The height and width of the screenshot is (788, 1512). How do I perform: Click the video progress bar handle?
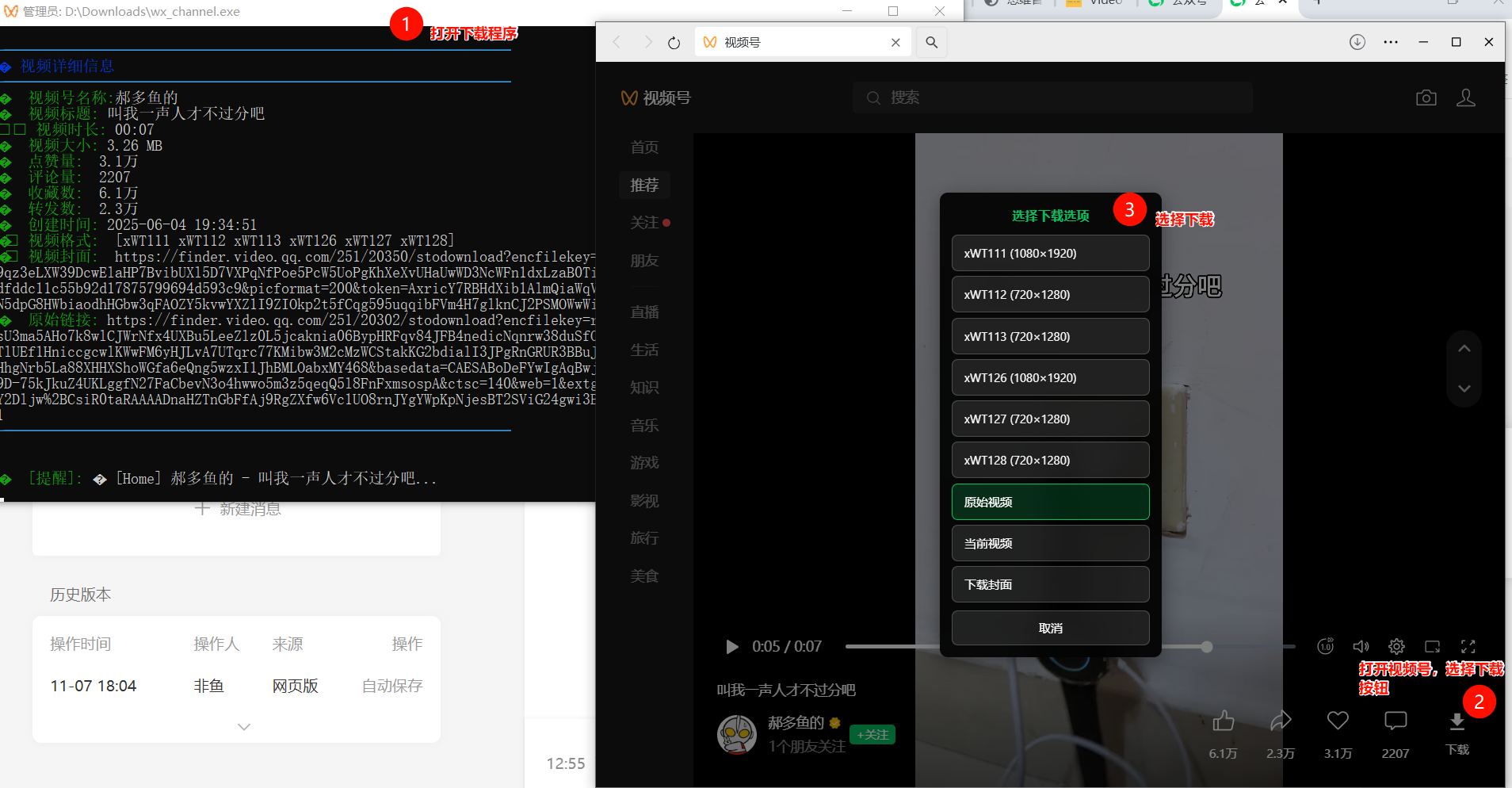coord(1206,647)
